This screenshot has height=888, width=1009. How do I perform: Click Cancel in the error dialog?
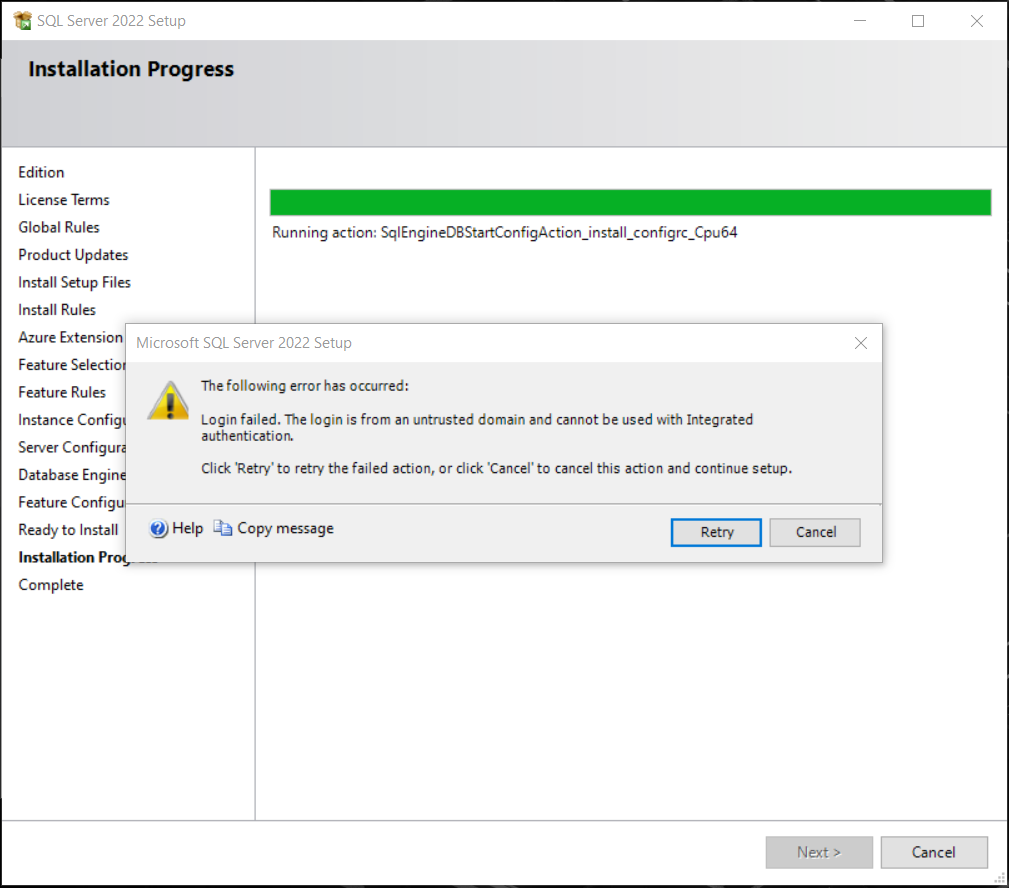(x=815, y=532)
